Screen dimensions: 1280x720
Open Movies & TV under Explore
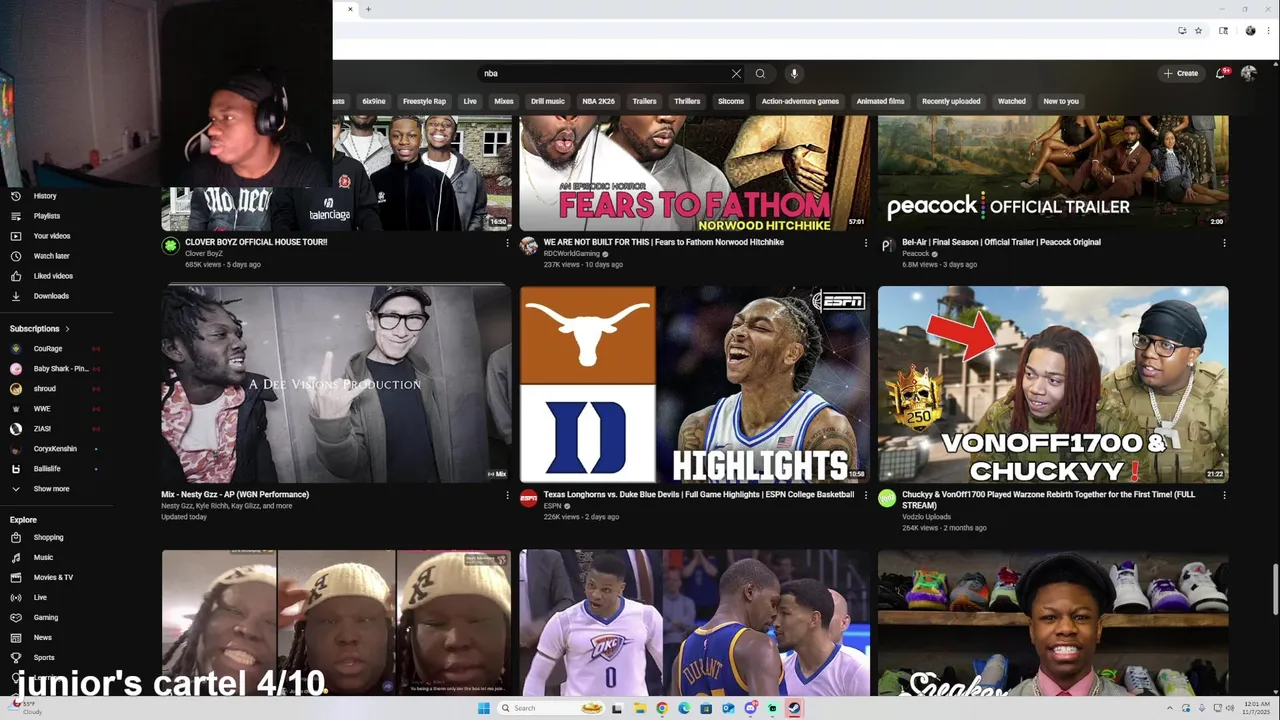[x=53, y=577]
